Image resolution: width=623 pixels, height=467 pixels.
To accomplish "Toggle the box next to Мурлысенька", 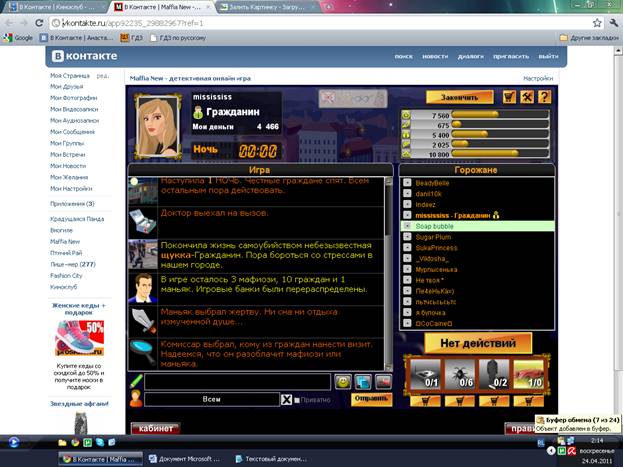I will tap(407, 269).
